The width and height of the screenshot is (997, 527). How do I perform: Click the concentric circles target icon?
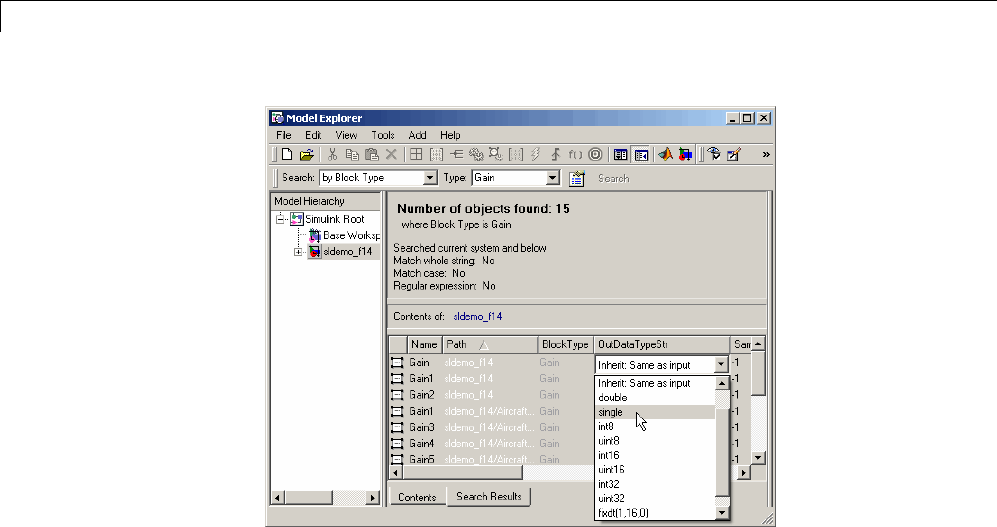(595, 154)
